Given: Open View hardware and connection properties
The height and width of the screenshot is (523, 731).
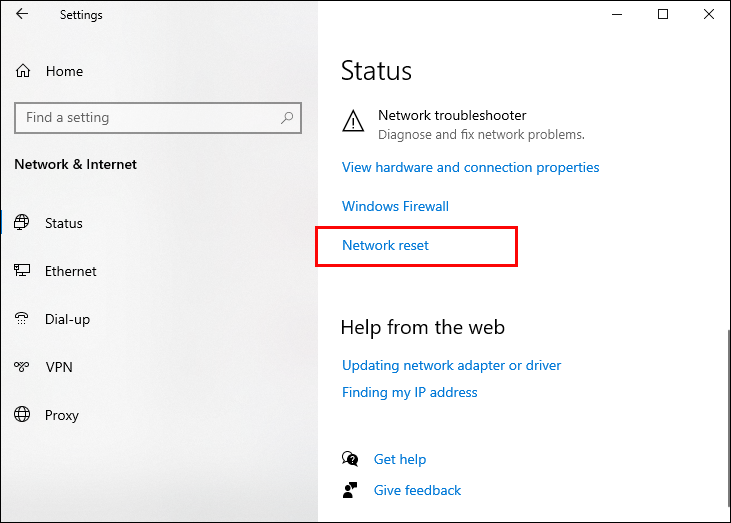Looking at the screenshot, I should (x=470, y=167).
